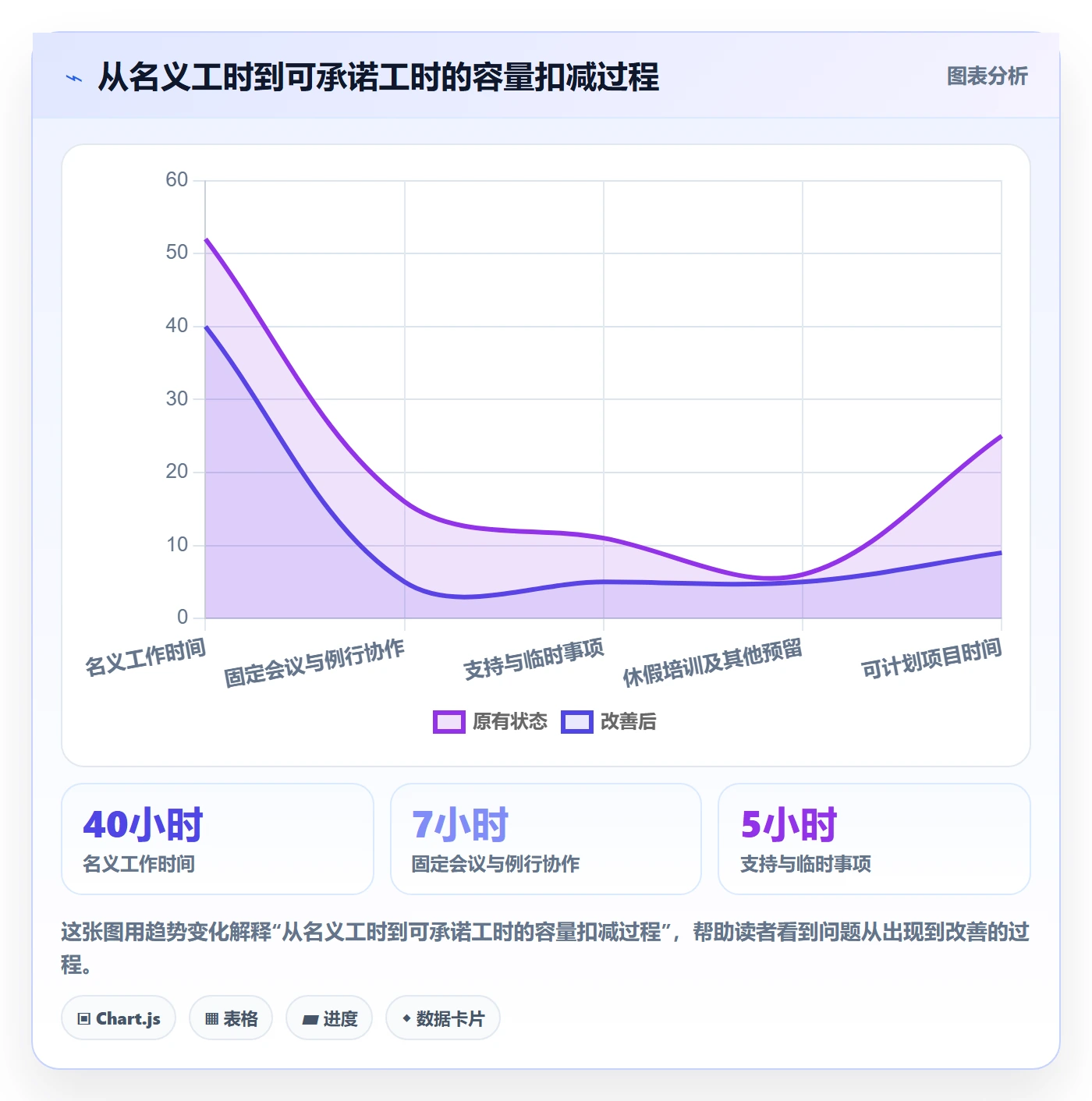Click the lightning icon beside the chart title

tap(74, 78)
